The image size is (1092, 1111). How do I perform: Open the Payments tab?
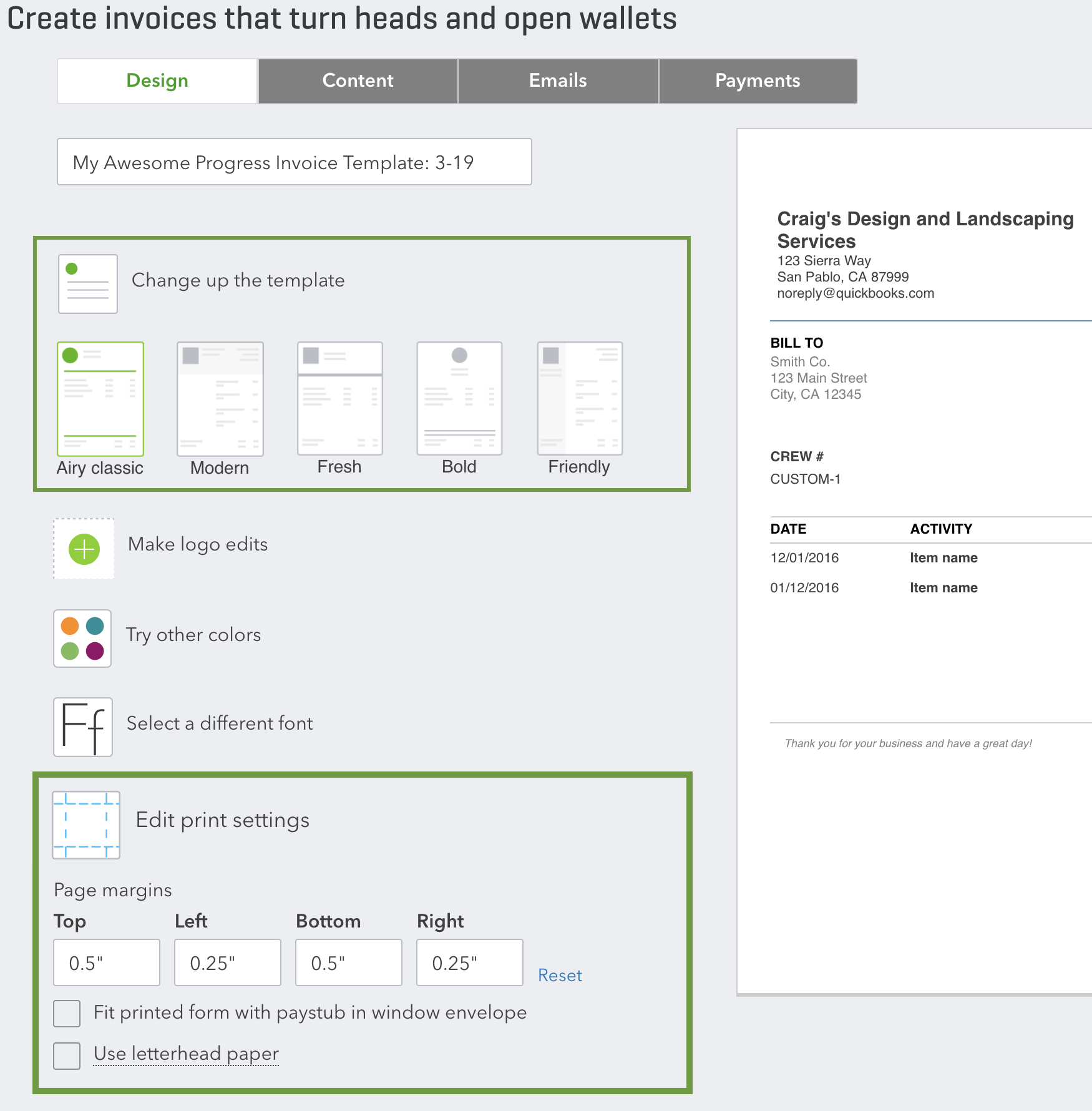tap(757, 81)
